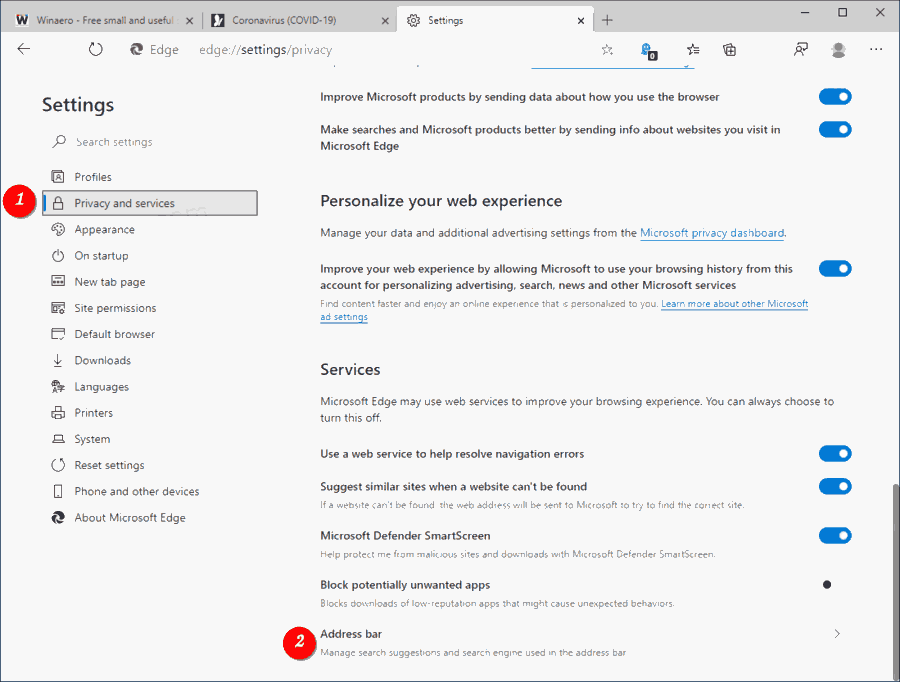Click the Default browser icon

[x=58, y=334]
